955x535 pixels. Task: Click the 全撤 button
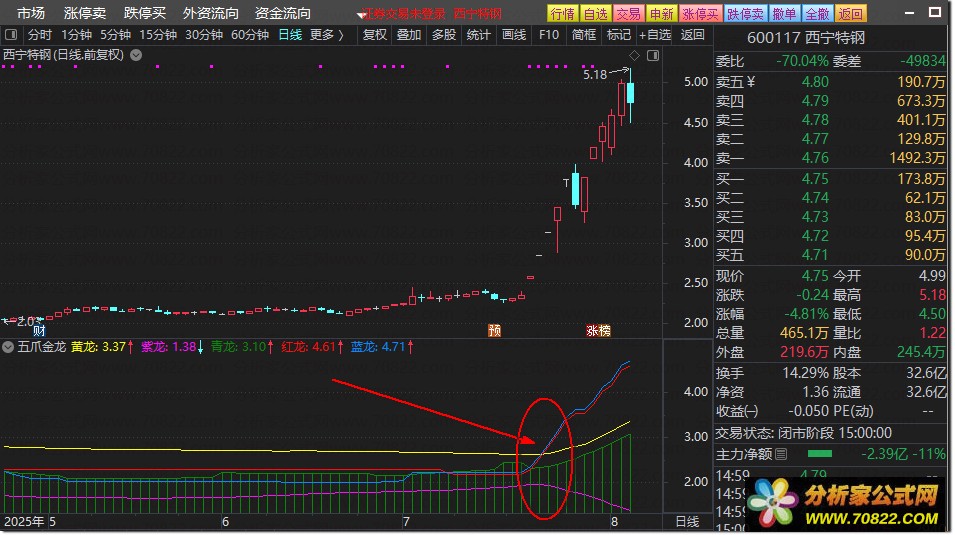(x=817, y=13)
